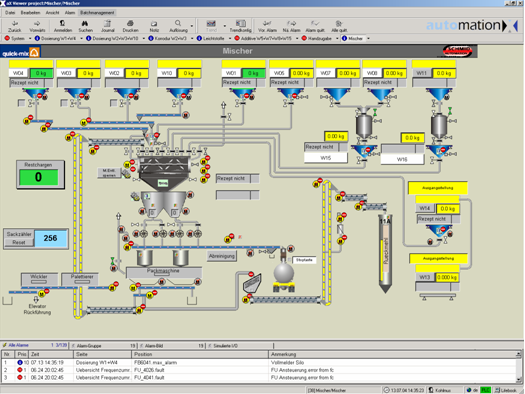525x394 pixels.
Task: Toggle small box beside W04 Rezept nicht
Action: point(49,83)
